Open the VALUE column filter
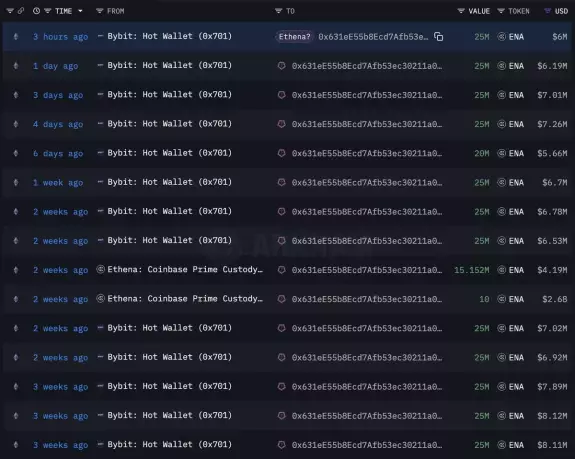This screenshot has width=575, height=459. [x=461, y=11]
